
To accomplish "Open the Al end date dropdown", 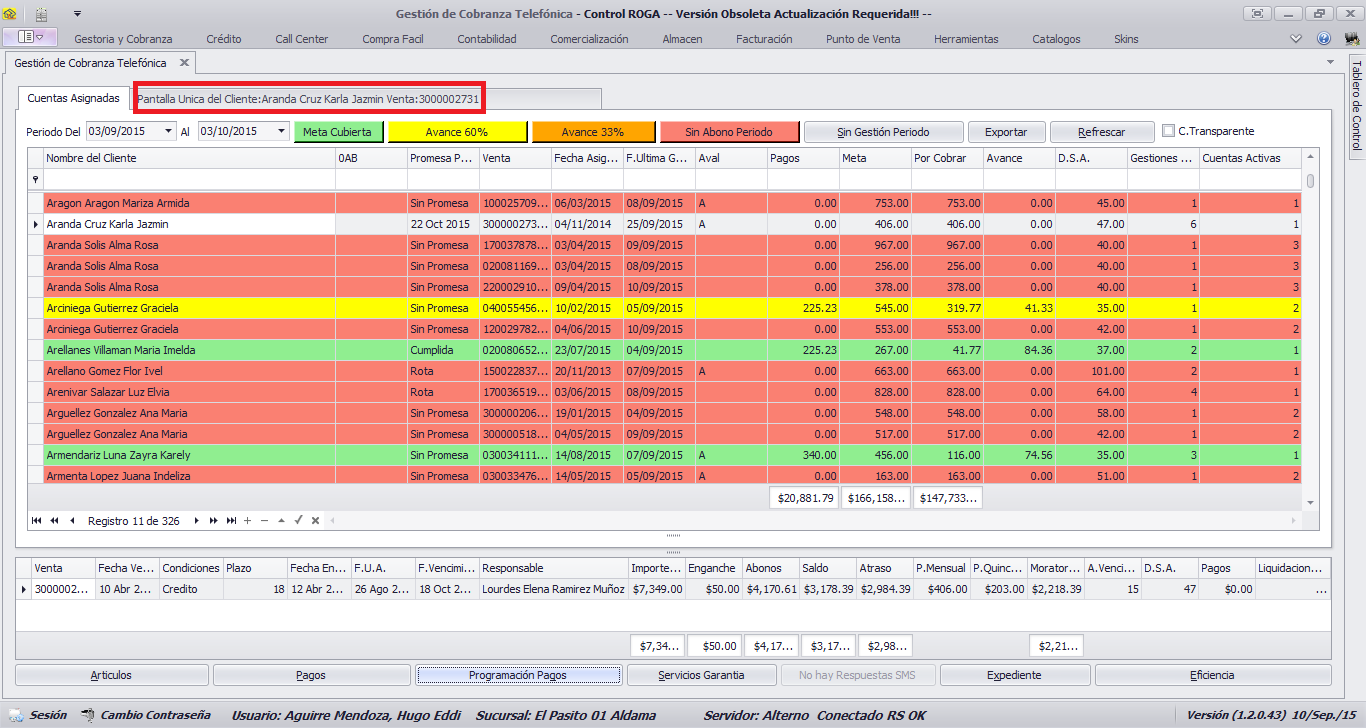I will [282, 131].
